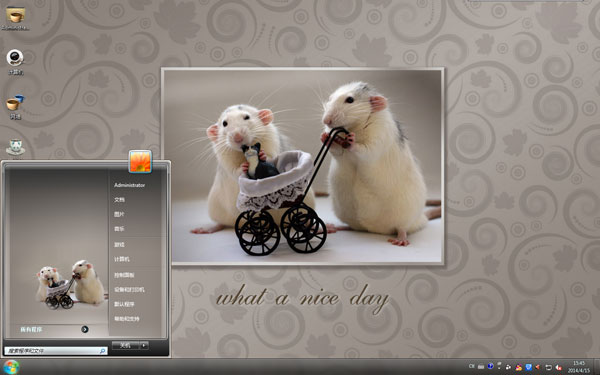Expand 所有程序 All Programs arrow
This screenshot has width=600, height=375.
(x=85, y=329)
